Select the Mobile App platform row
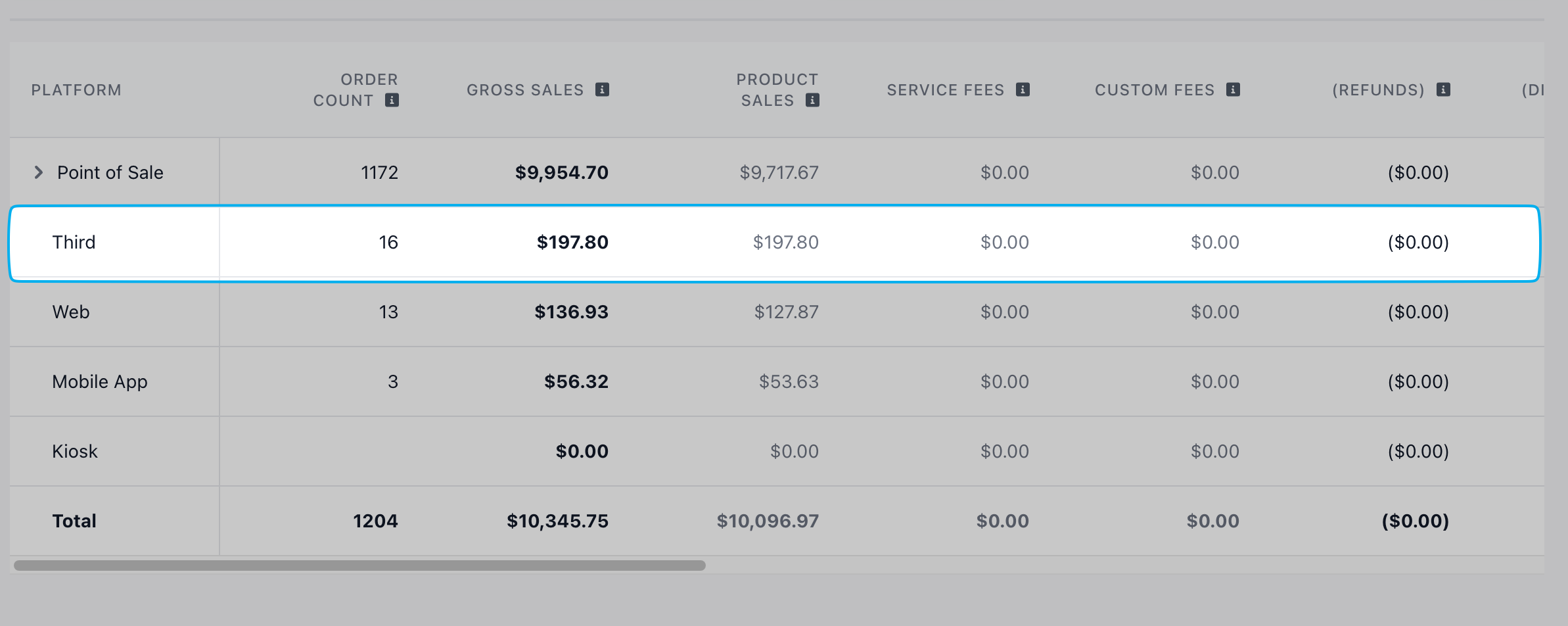 [777, 381]
